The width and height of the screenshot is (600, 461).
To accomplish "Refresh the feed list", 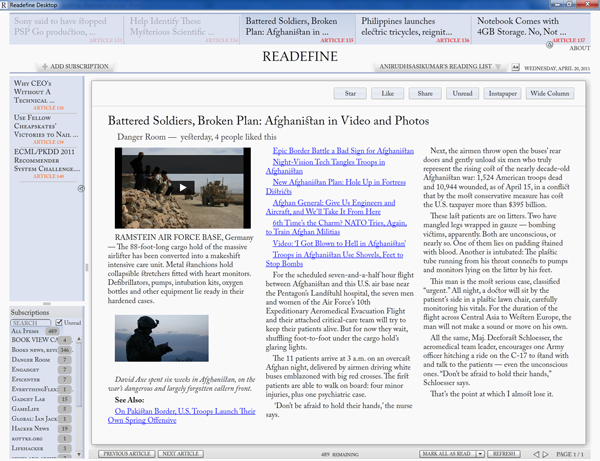I will (504, 454).
